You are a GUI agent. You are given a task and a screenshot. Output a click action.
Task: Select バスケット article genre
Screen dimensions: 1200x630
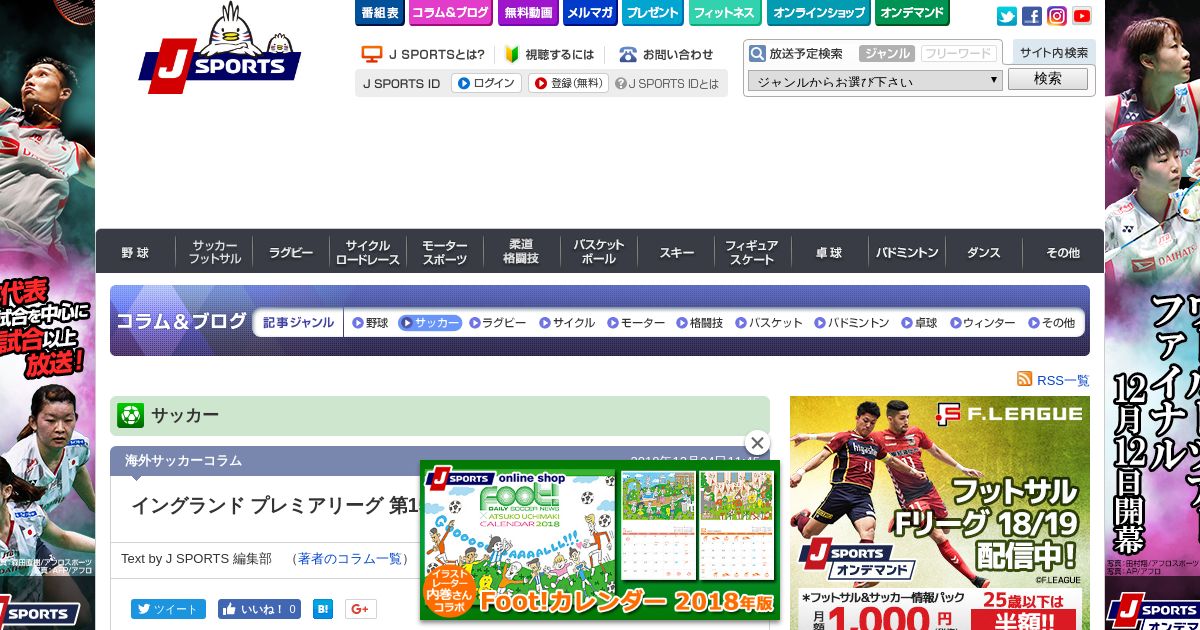769,322
